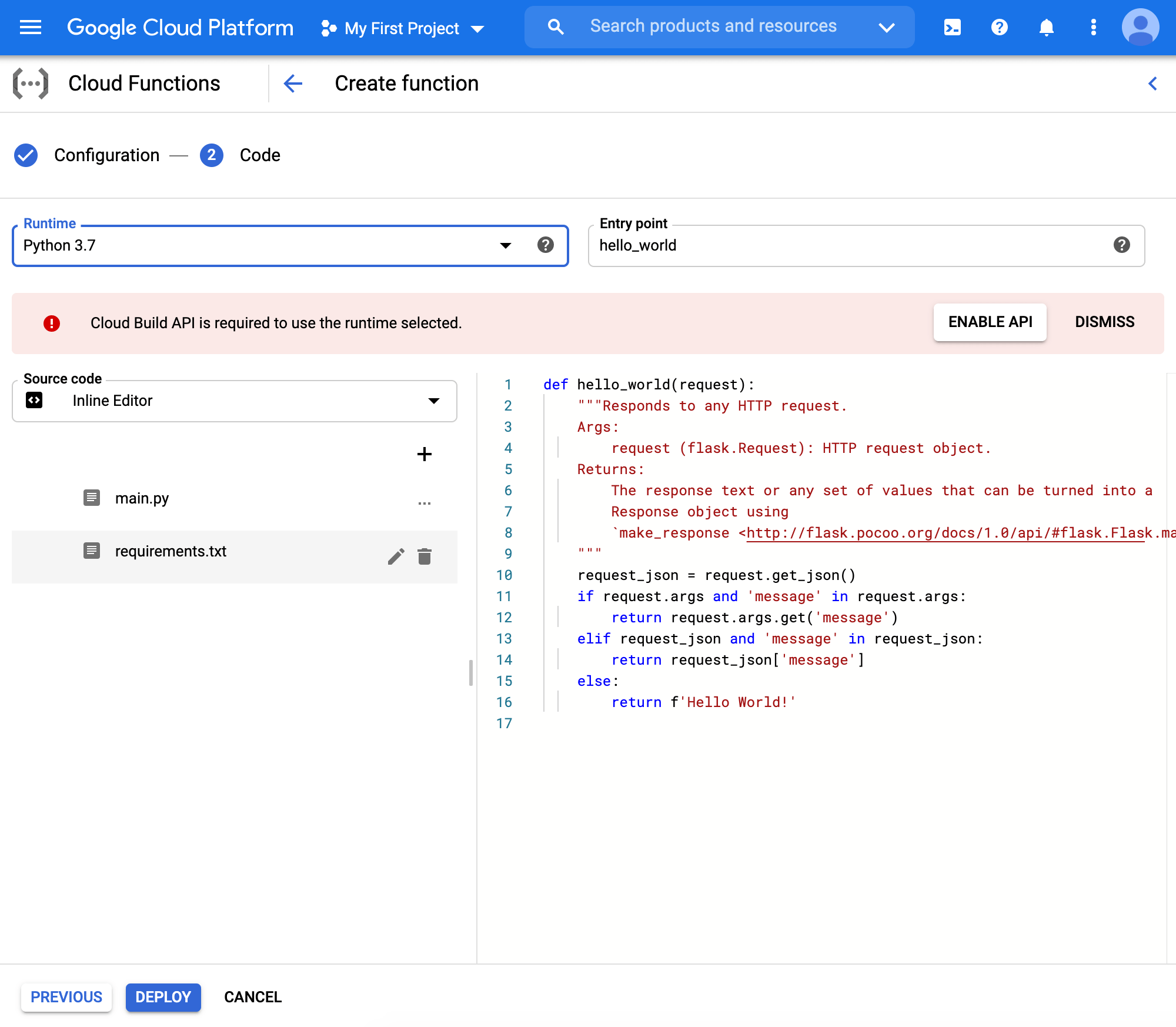The width and height of the screenshot is (1176, 1027).
Task: Edit requirements.txt using the pencil icon
Action: (x=396, y=556)
